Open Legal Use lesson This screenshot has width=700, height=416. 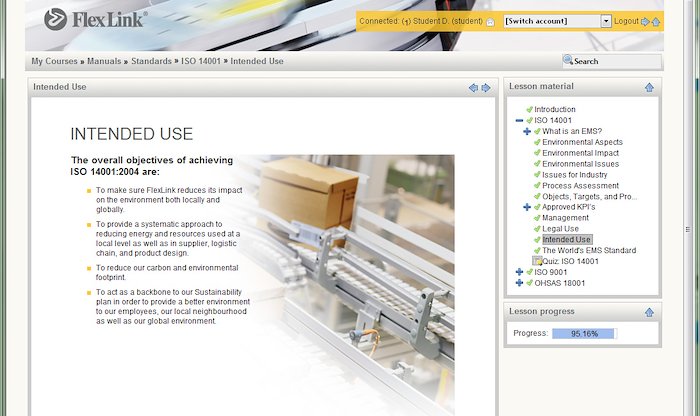click(560, 229)
